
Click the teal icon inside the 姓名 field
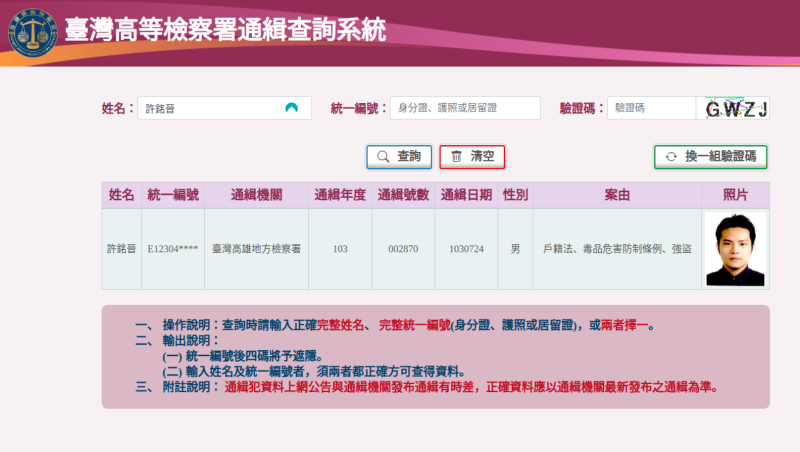coord(291,108)
